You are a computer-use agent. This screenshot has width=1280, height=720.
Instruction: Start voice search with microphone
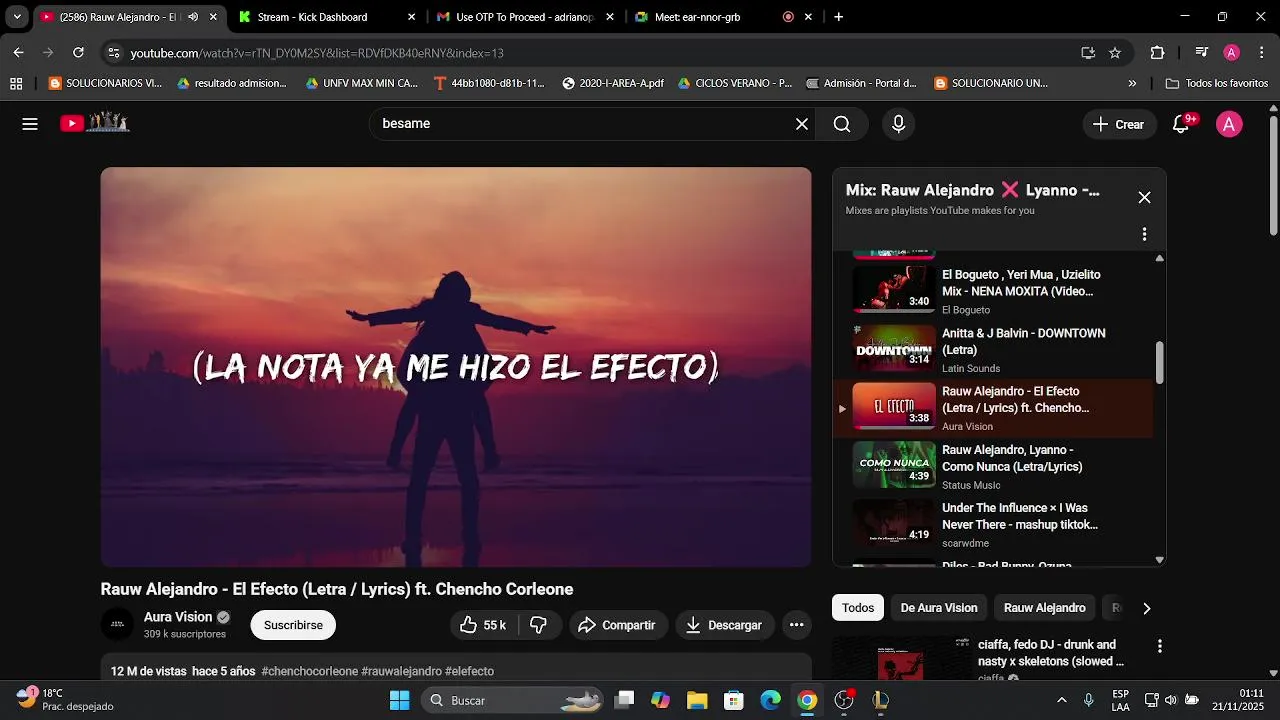(x=898, y=124)
